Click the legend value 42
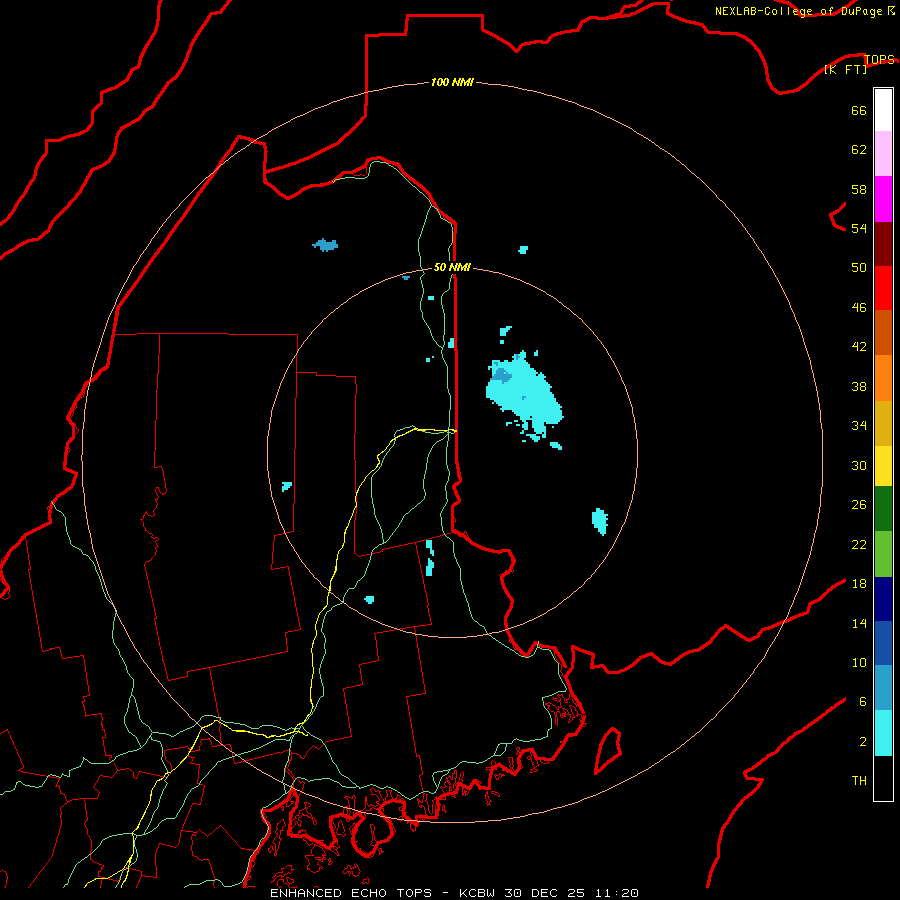The image size is (900, 900). coord(859,346)
